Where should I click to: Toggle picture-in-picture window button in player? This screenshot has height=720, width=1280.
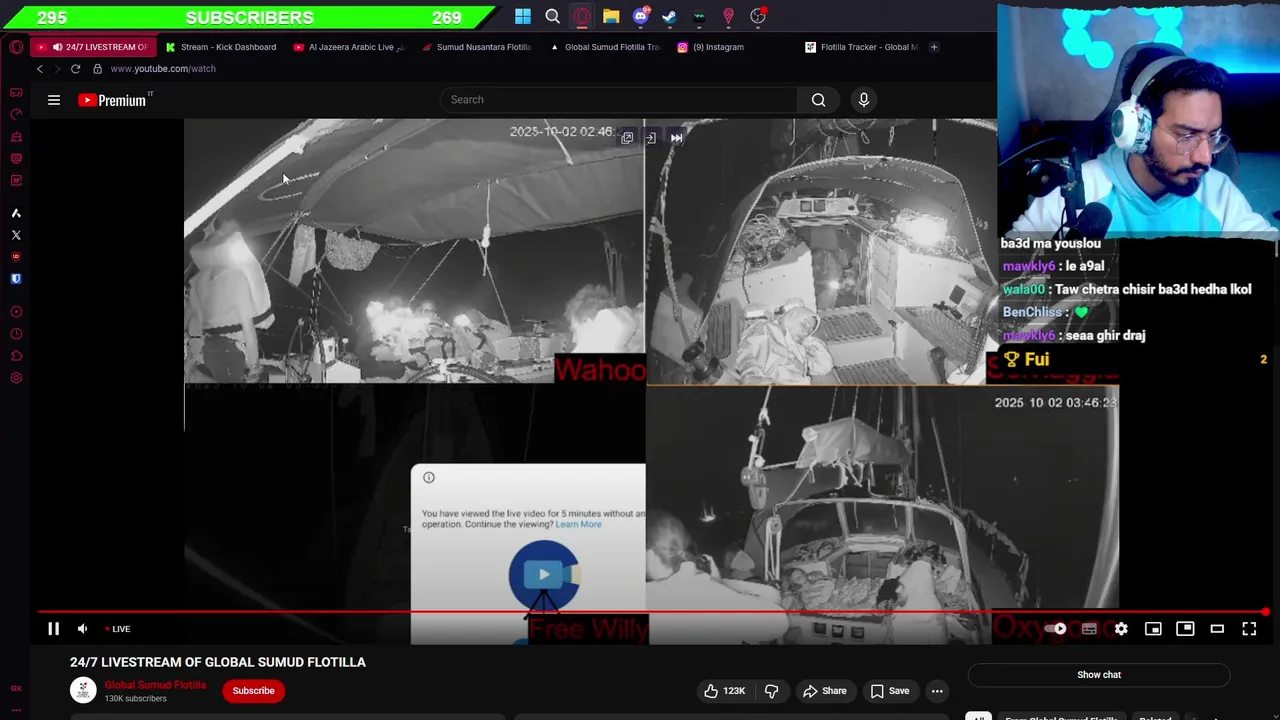(1185, 629)
